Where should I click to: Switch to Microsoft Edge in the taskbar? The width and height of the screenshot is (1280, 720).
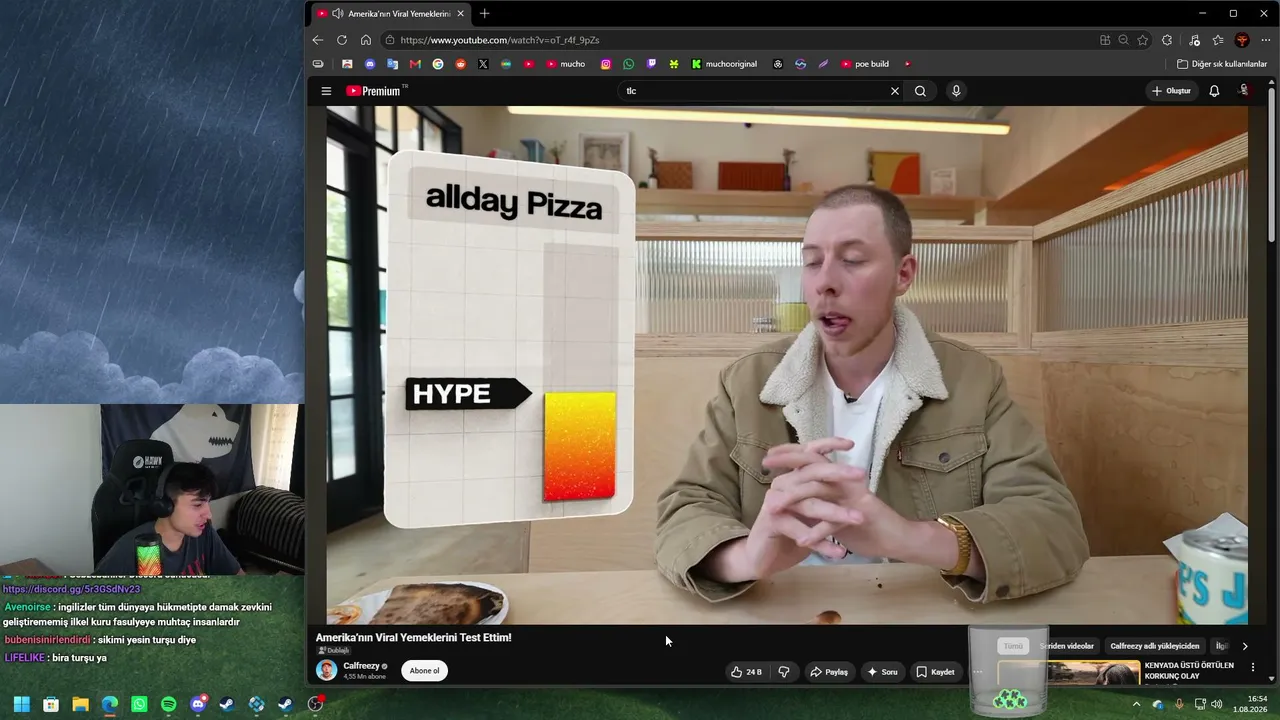(x=110, y=704)
